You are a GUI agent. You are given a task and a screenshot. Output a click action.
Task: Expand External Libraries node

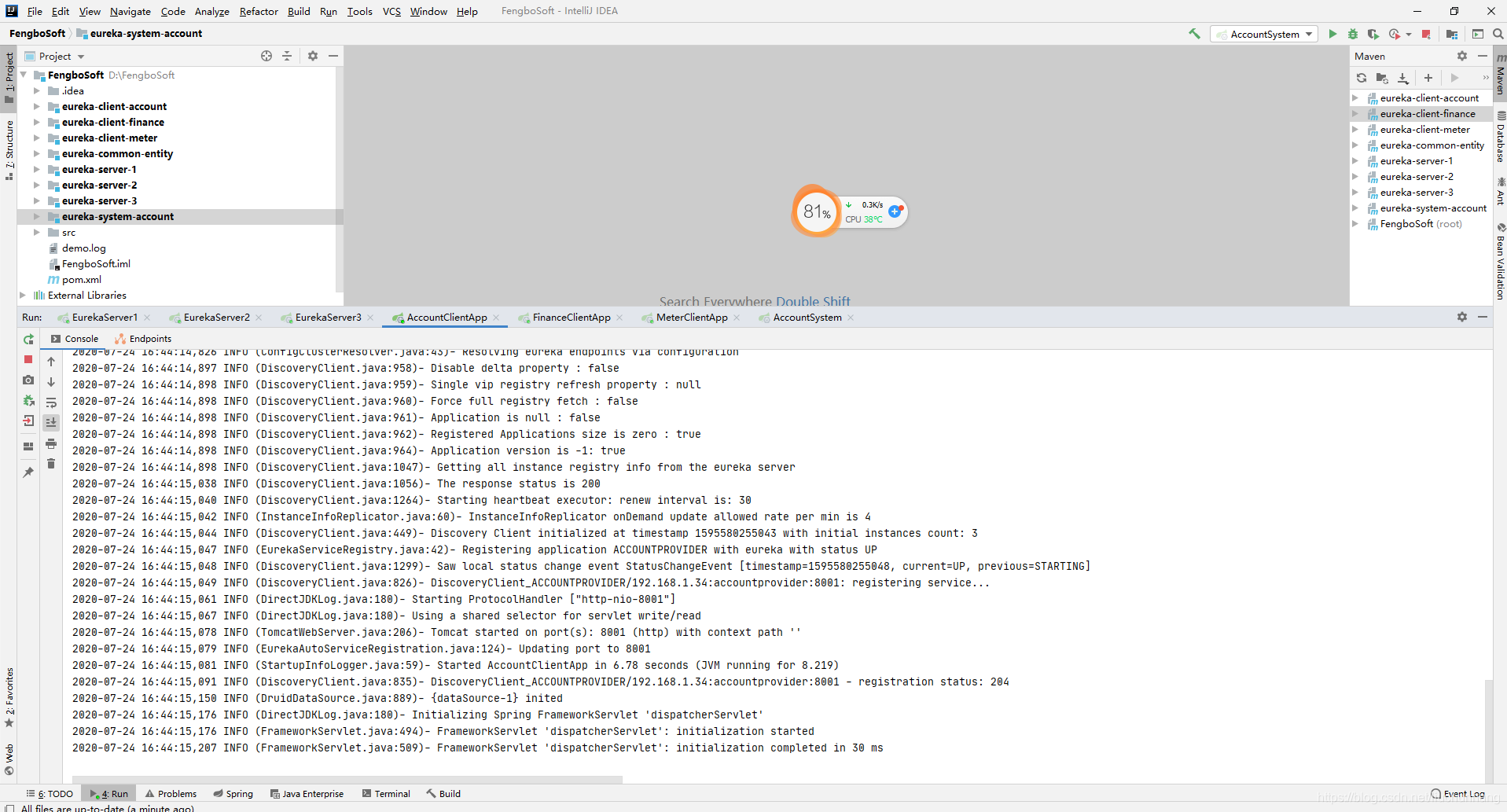(23, 295)
